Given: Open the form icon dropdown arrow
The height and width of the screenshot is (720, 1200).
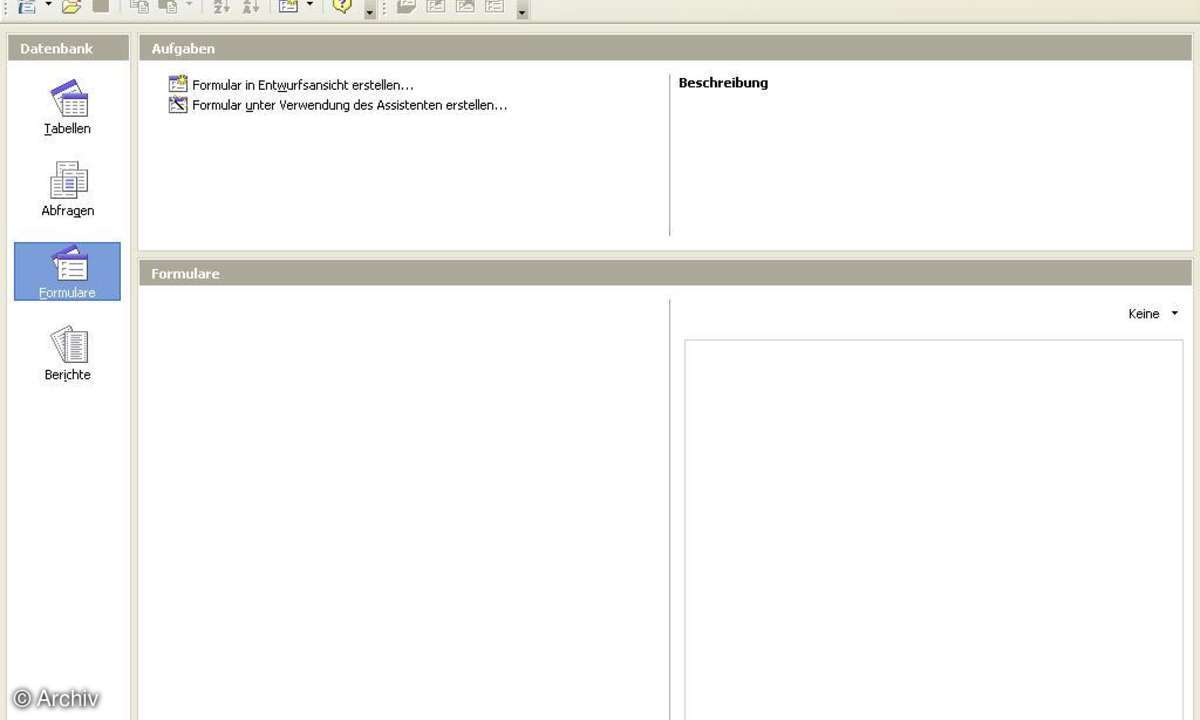Looking at the screenshot, I should pyautogui.click(x=310, y=6).
